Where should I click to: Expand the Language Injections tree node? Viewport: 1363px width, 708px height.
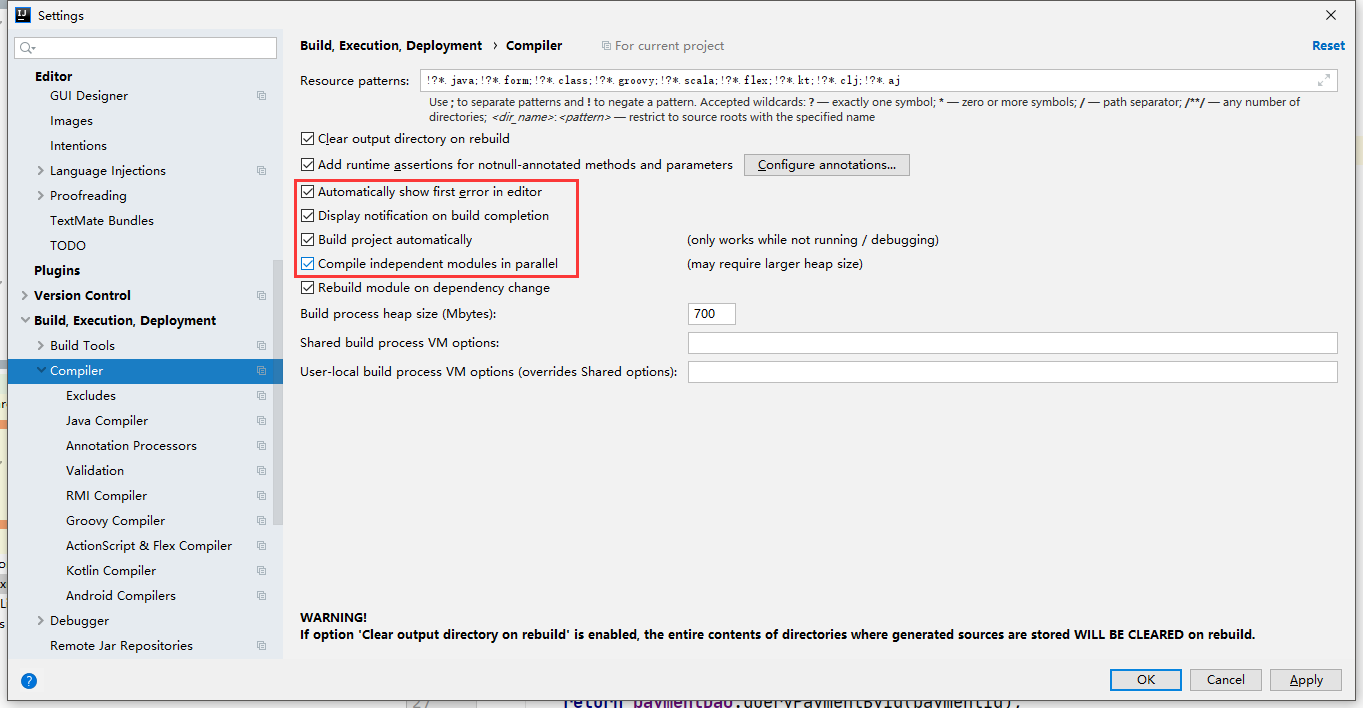click(40, 171)
